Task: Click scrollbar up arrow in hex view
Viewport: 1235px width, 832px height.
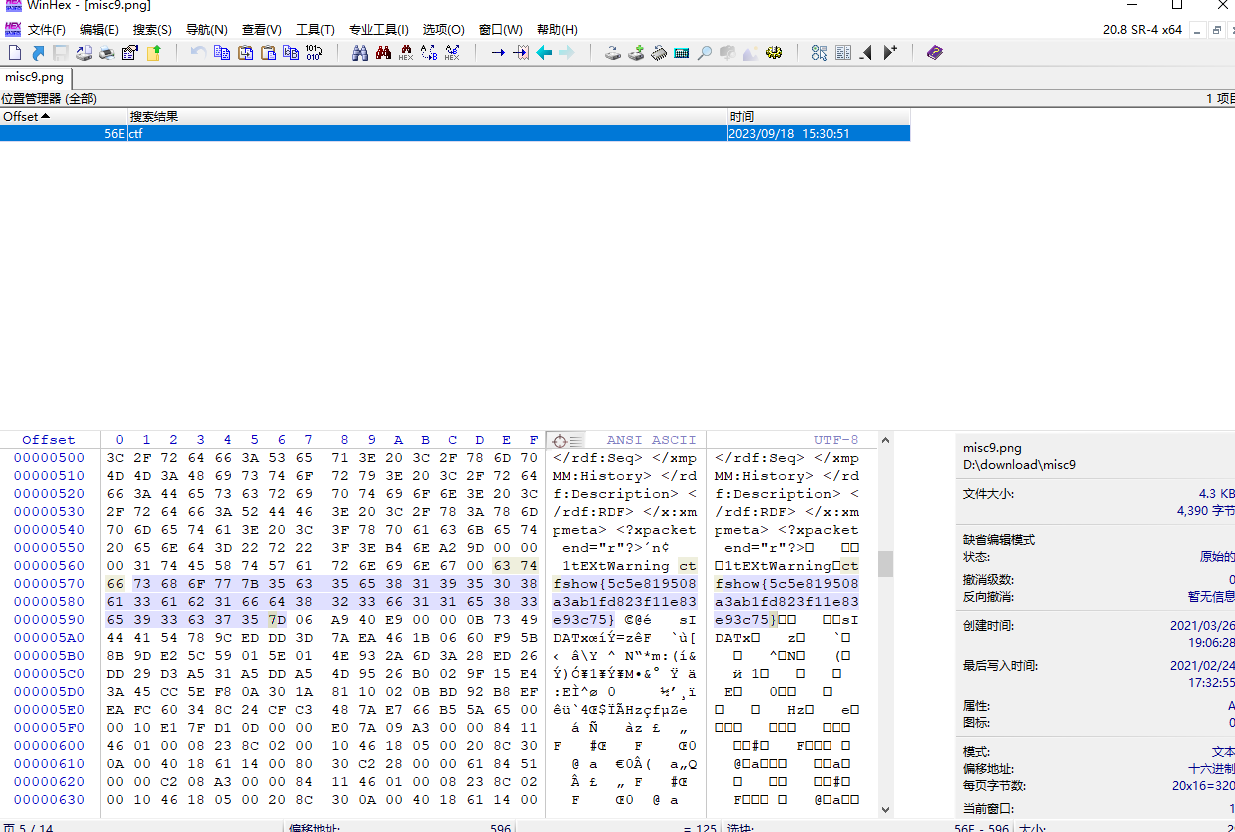Action: [x=885, y=439]
